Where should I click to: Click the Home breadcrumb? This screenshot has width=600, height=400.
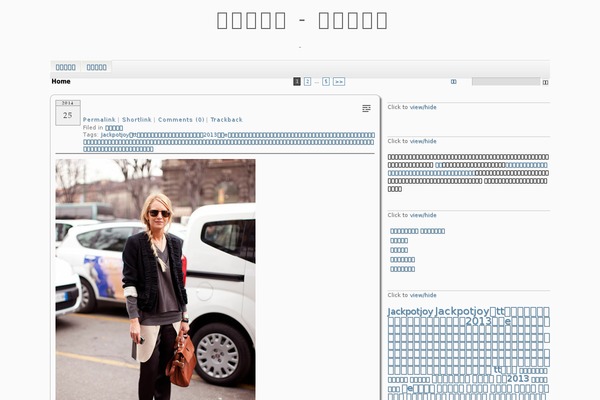coord(61,81)
